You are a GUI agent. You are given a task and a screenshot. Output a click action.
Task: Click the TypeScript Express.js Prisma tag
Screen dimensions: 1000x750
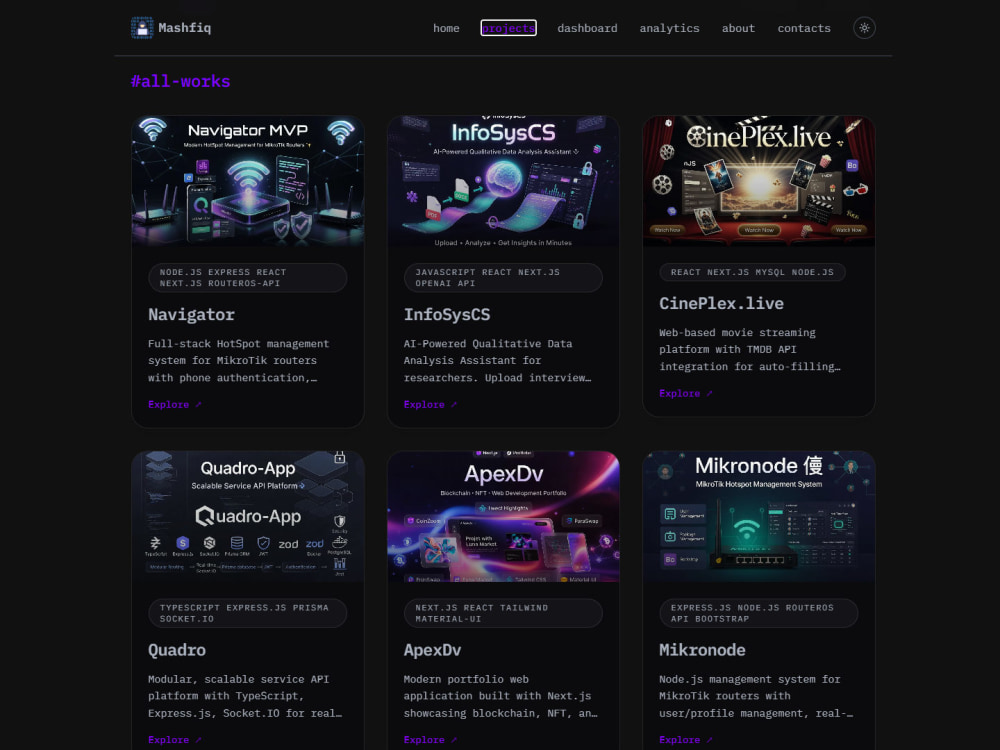coord(248,613)
